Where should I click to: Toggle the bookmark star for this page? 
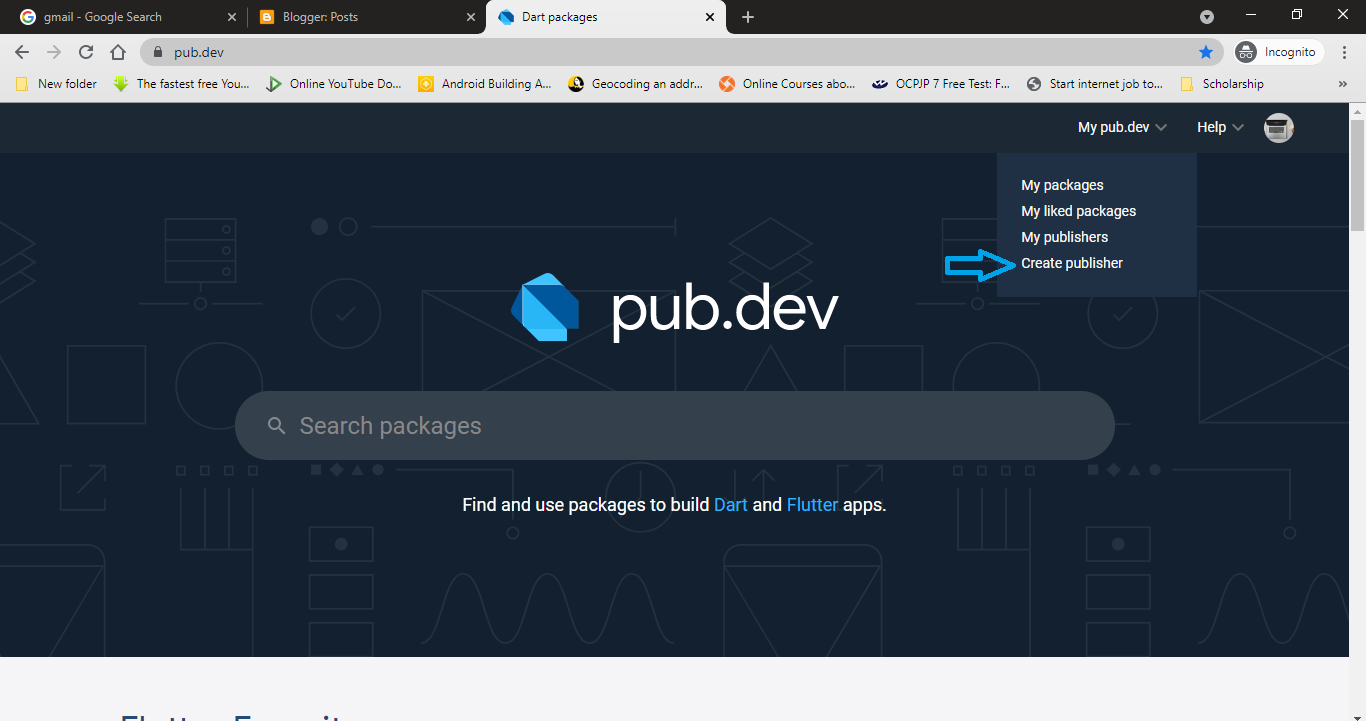click(1206, 49)
